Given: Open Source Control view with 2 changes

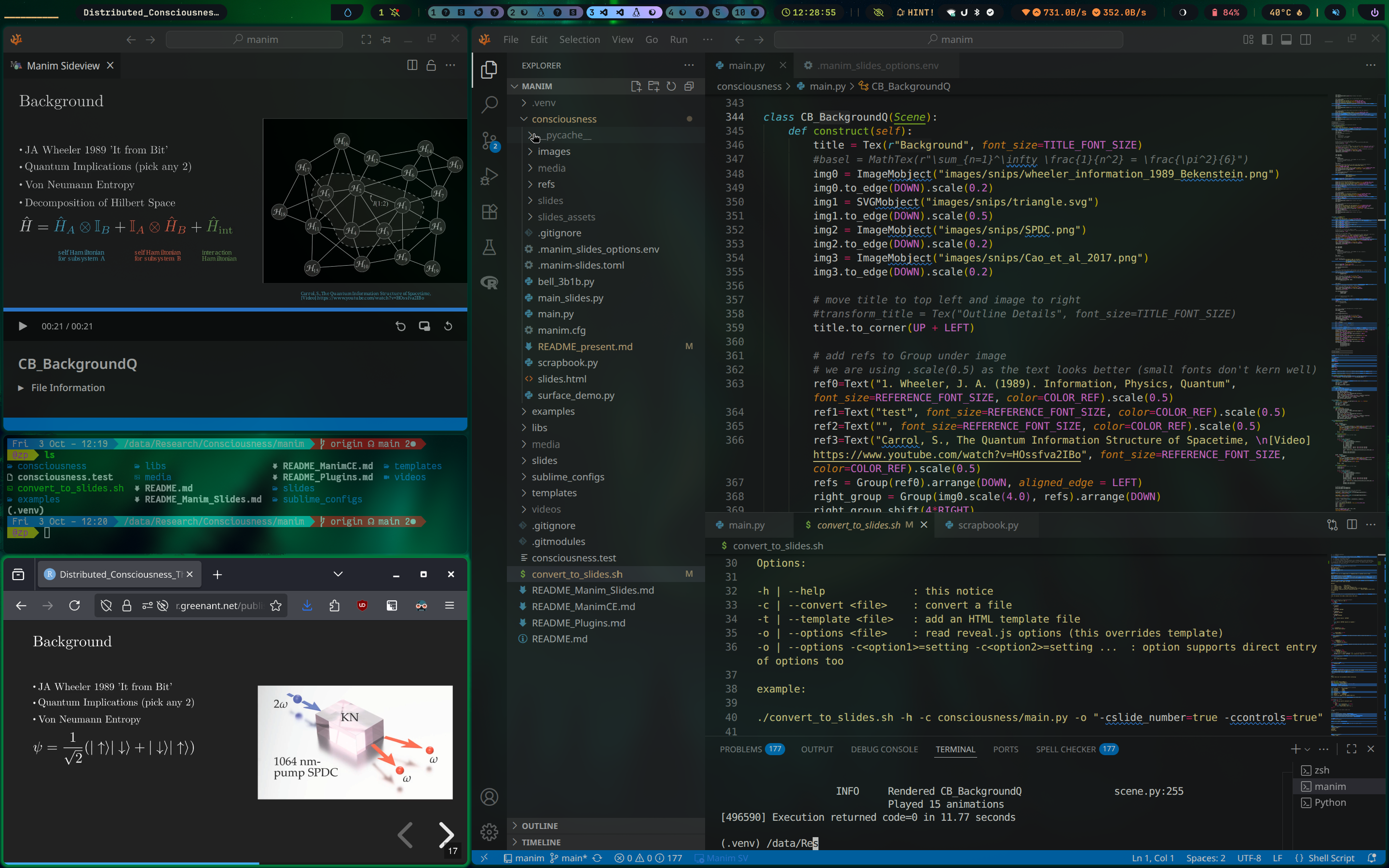Looking at the screenshot, I should [489, 141].
